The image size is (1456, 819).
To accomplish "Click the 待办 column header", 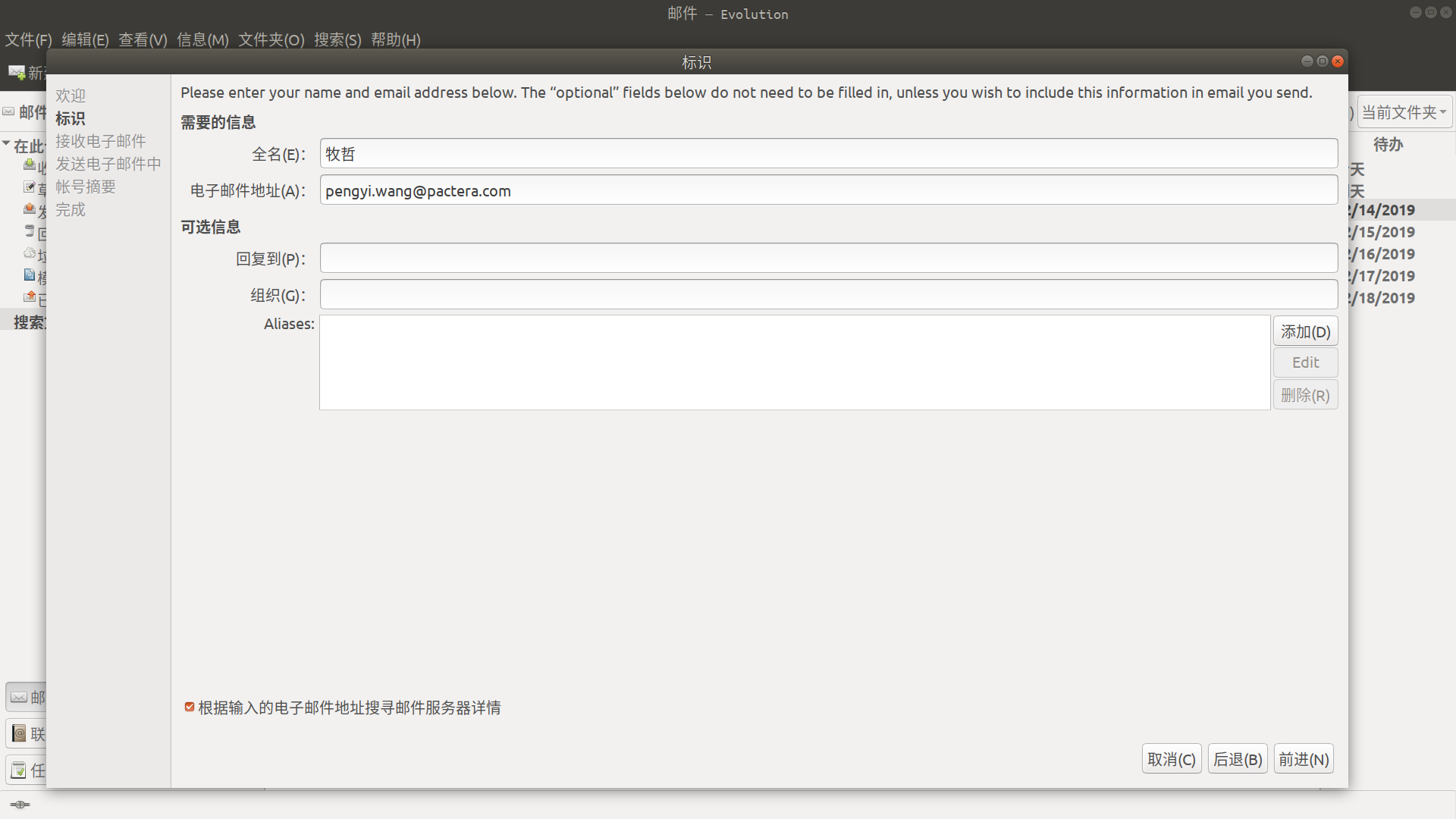I will pyautogui.click(x=1389, y=144).
